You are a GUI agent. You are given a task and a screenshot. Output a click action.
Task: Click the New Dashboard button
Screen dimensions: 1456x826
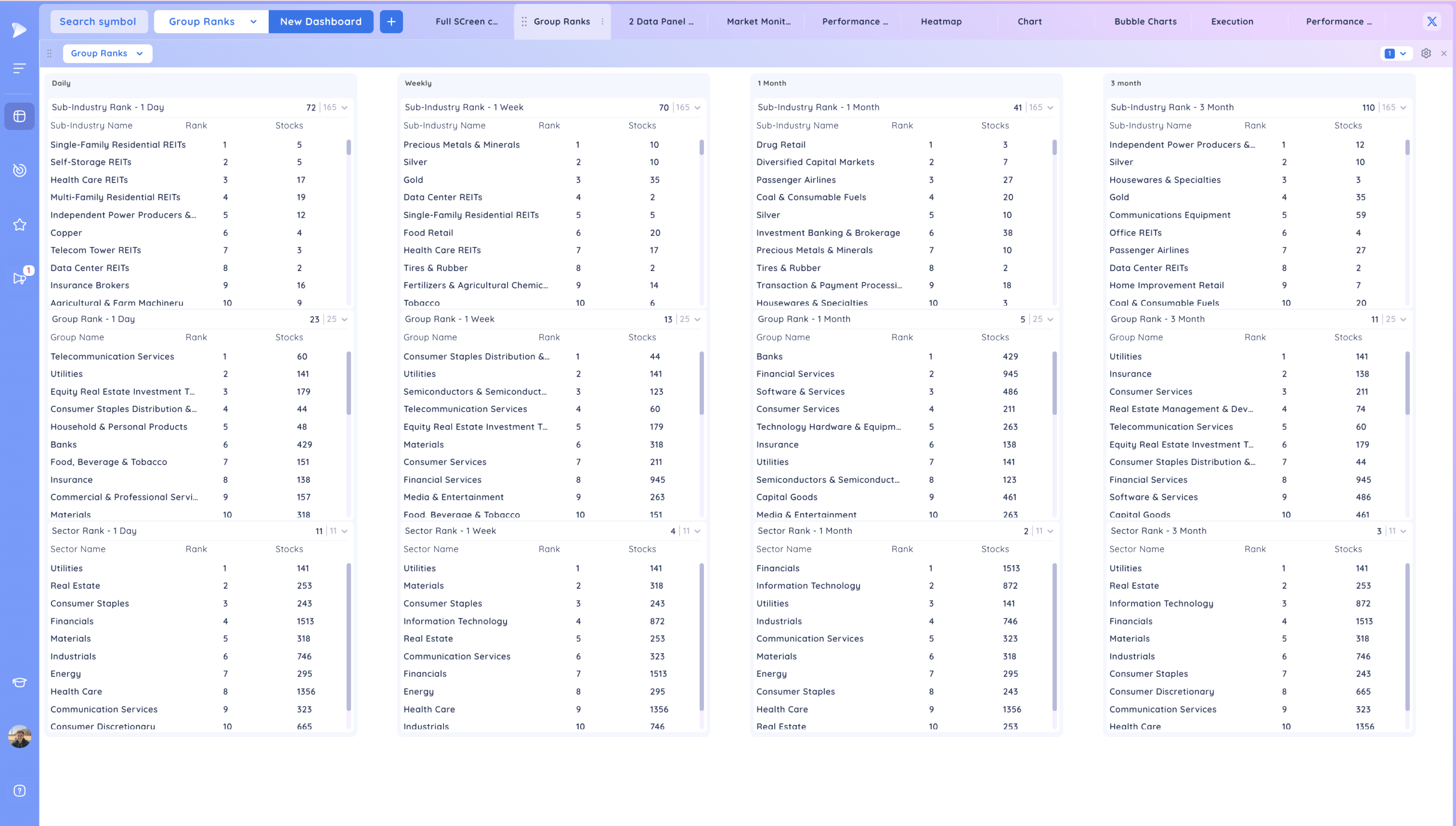pos(321,21)
